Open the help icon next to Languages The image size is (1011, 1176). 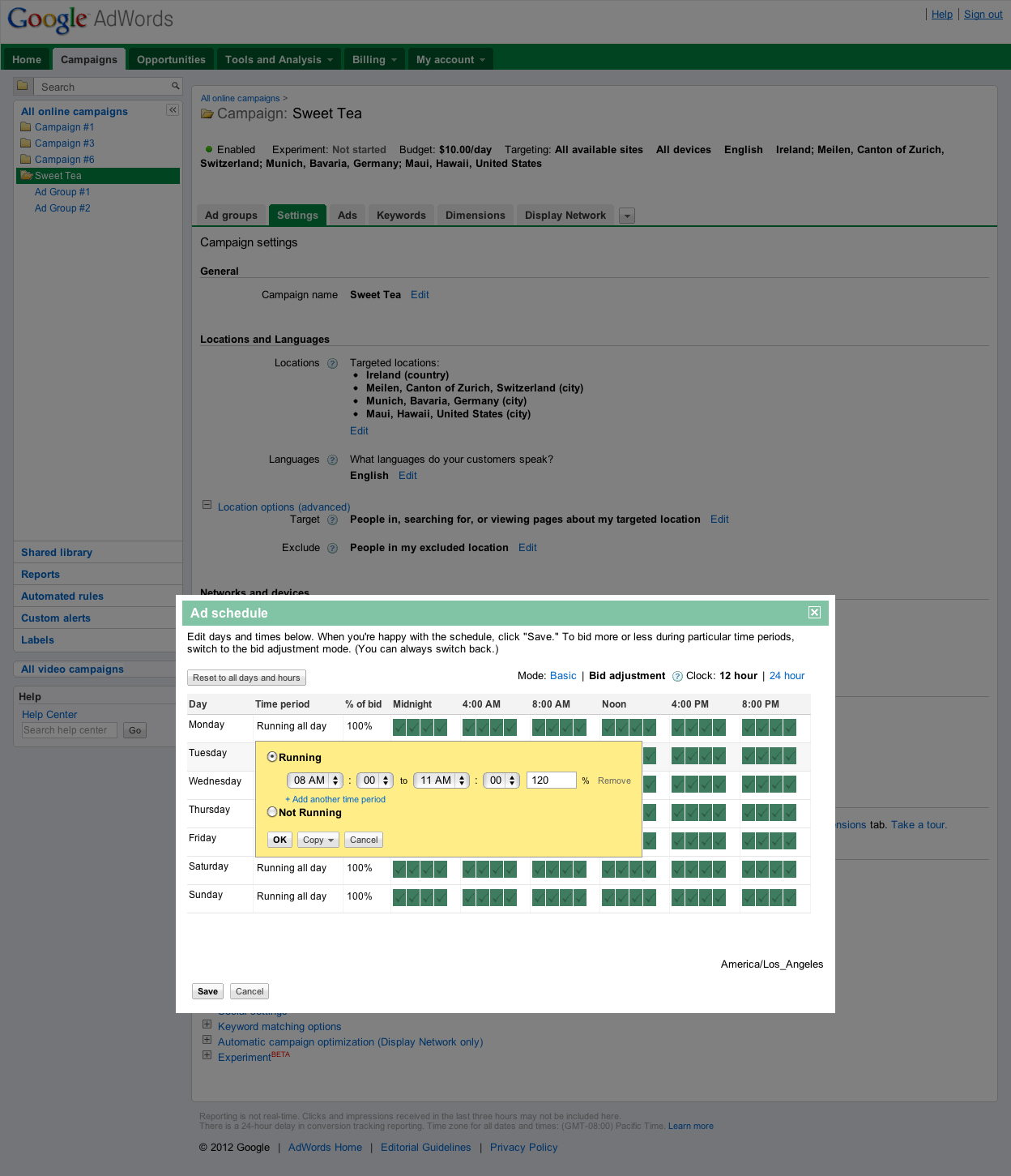point(332,460)
